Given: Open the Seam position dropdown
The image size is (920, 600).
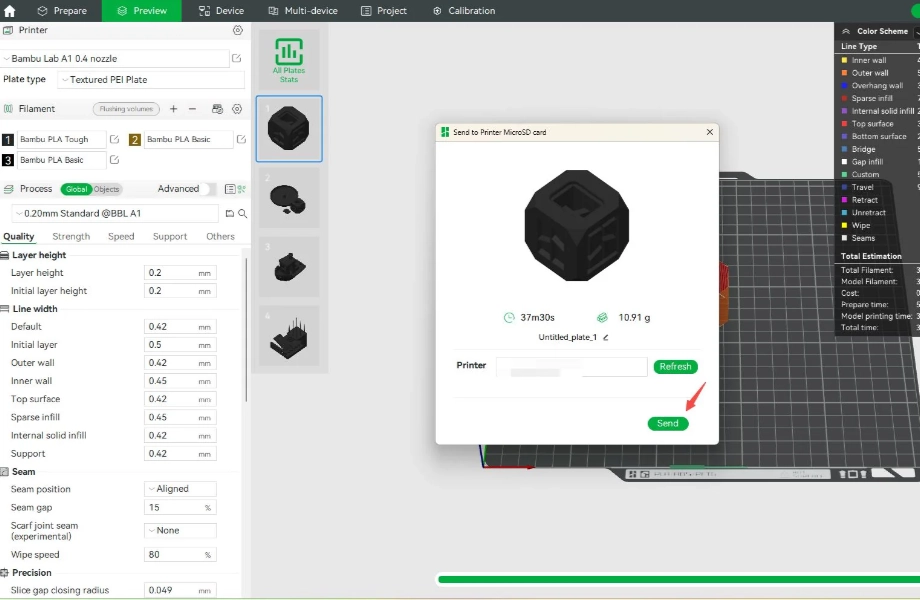Looking at the screenshot, I should tap(180, 489).
